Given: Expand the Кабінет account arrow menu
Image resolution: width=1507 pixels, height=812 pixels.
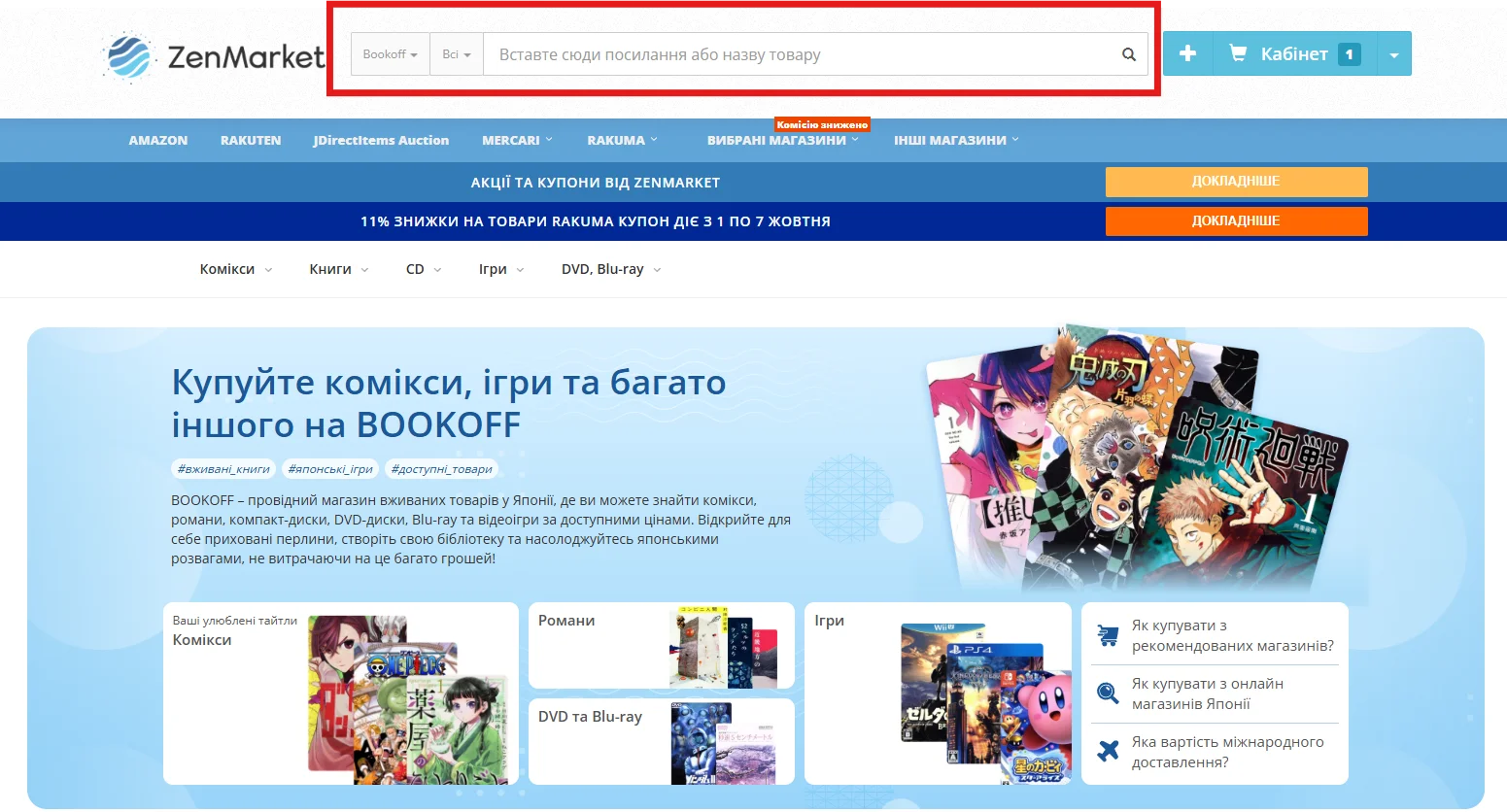Looking at the screenshot, I should click(x=1394, y=54).
